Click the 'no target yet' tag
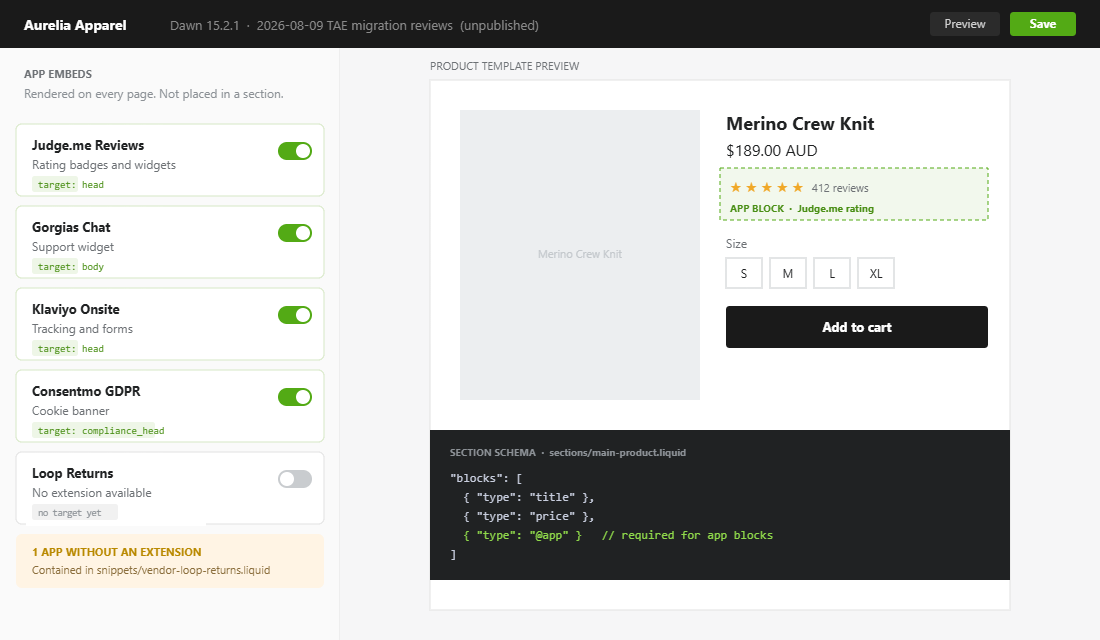Viewport: 1100px width, 640px height. [x=74, y=513]
